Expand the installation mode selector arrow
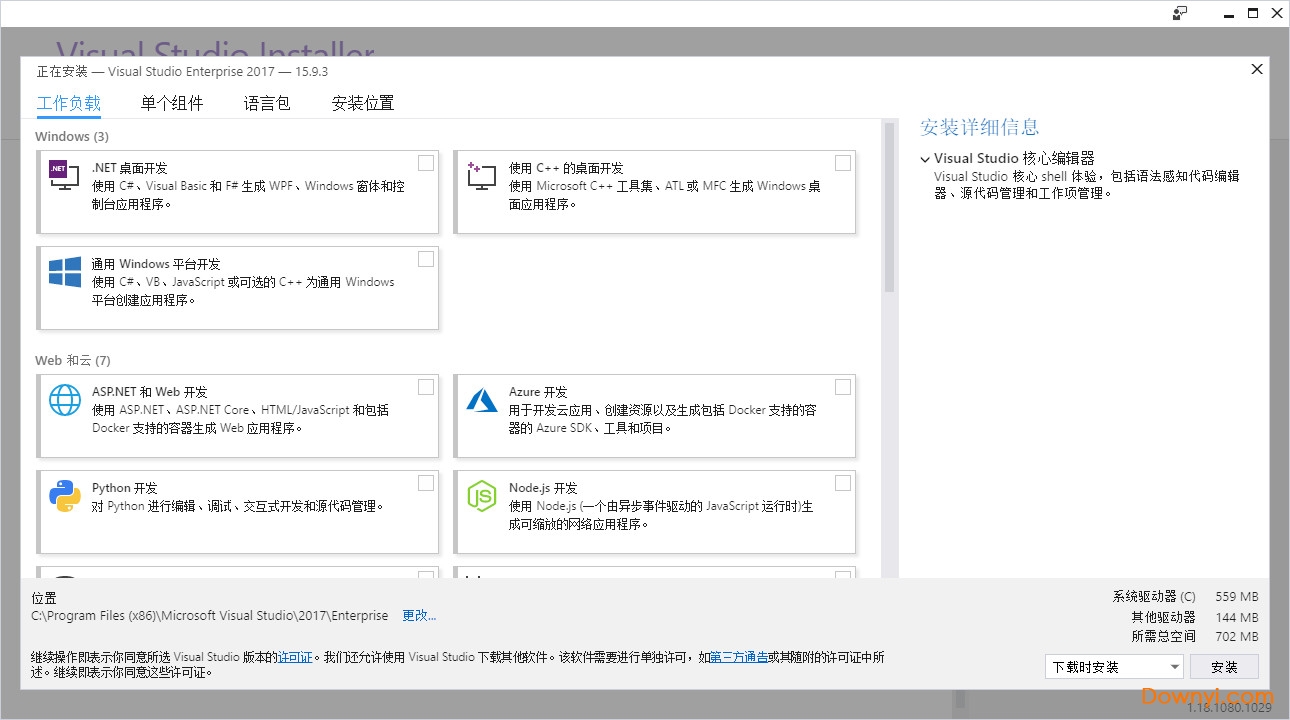 [x=1175, y=666]
